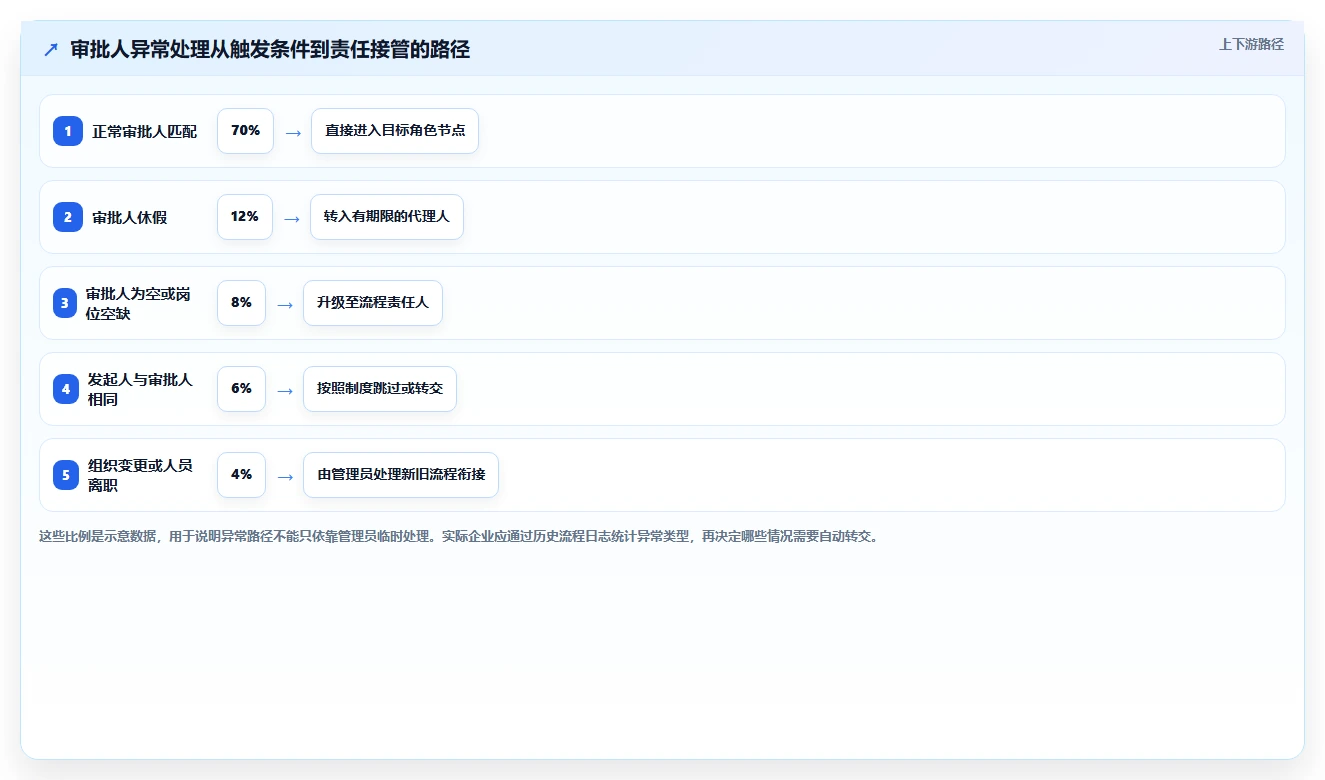Click the 审批人休假 label
The width and height of the screenshot is (1325, 780).
[130, 217]
